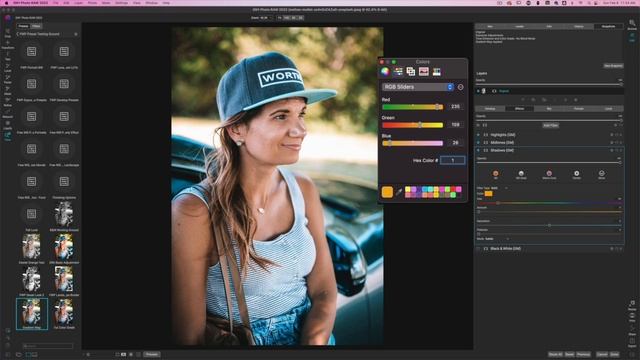Open the Browse module icon at top right

(x=632, y=24)
